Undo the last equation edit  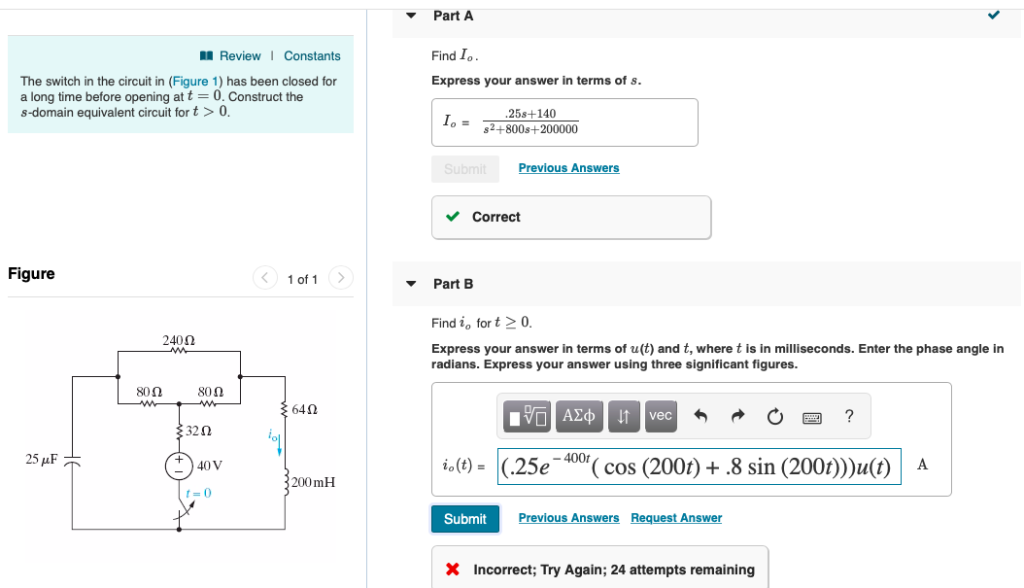click(701, 416)
